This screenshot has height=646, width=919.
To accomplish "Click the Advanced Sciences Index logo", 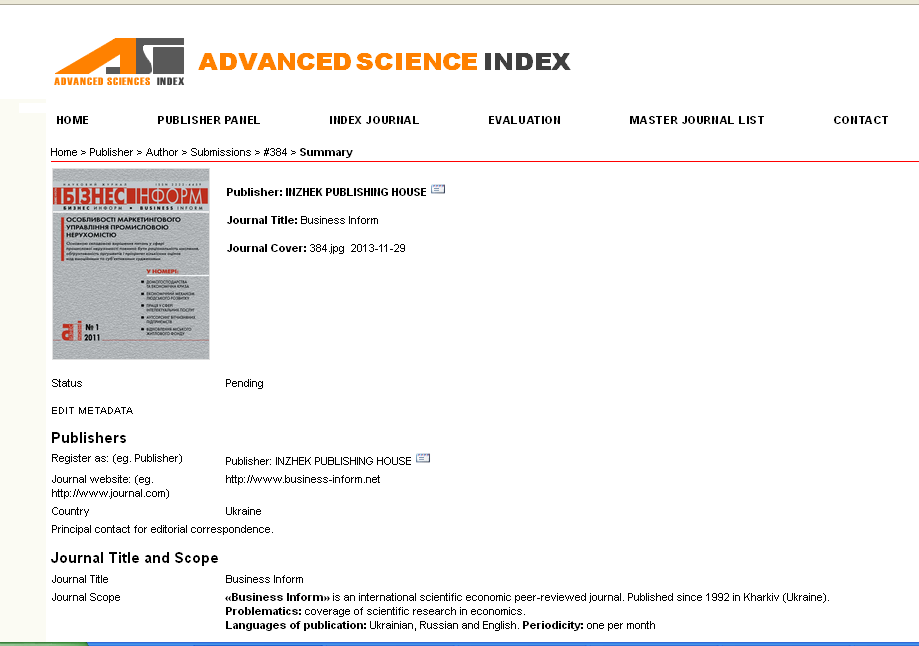I will (x=119, y=62).
